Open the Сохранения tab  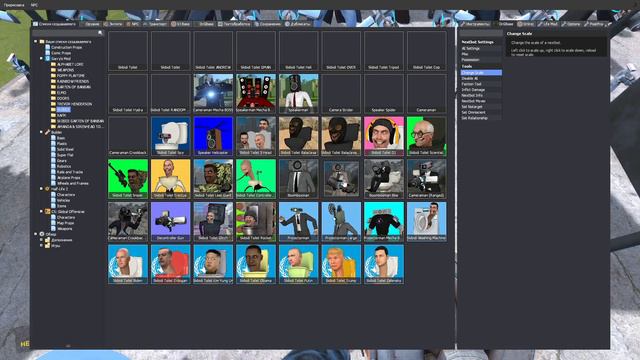[x=268, y=24]
